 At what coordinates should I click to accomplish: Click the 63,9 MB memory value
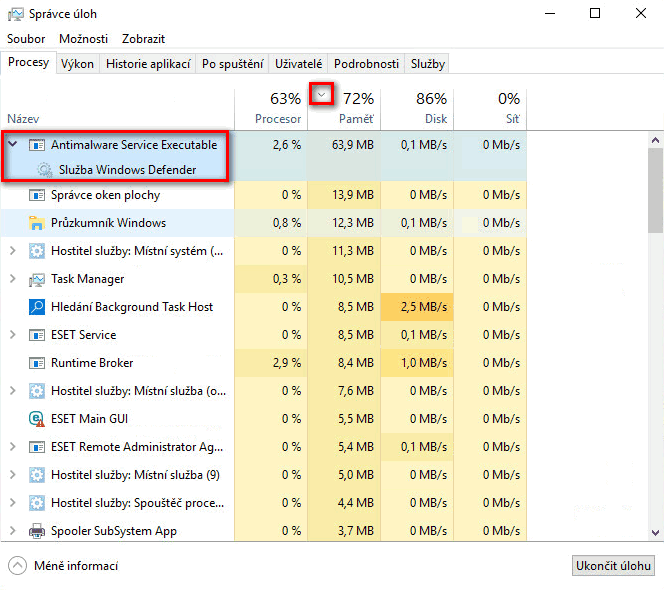click(353, 145)
